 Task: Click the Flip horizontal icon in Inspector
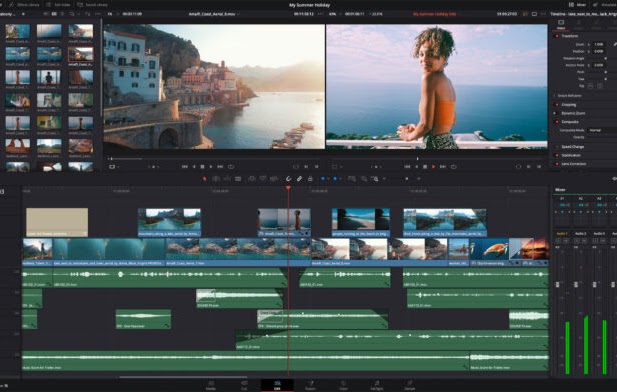[590, 86]
